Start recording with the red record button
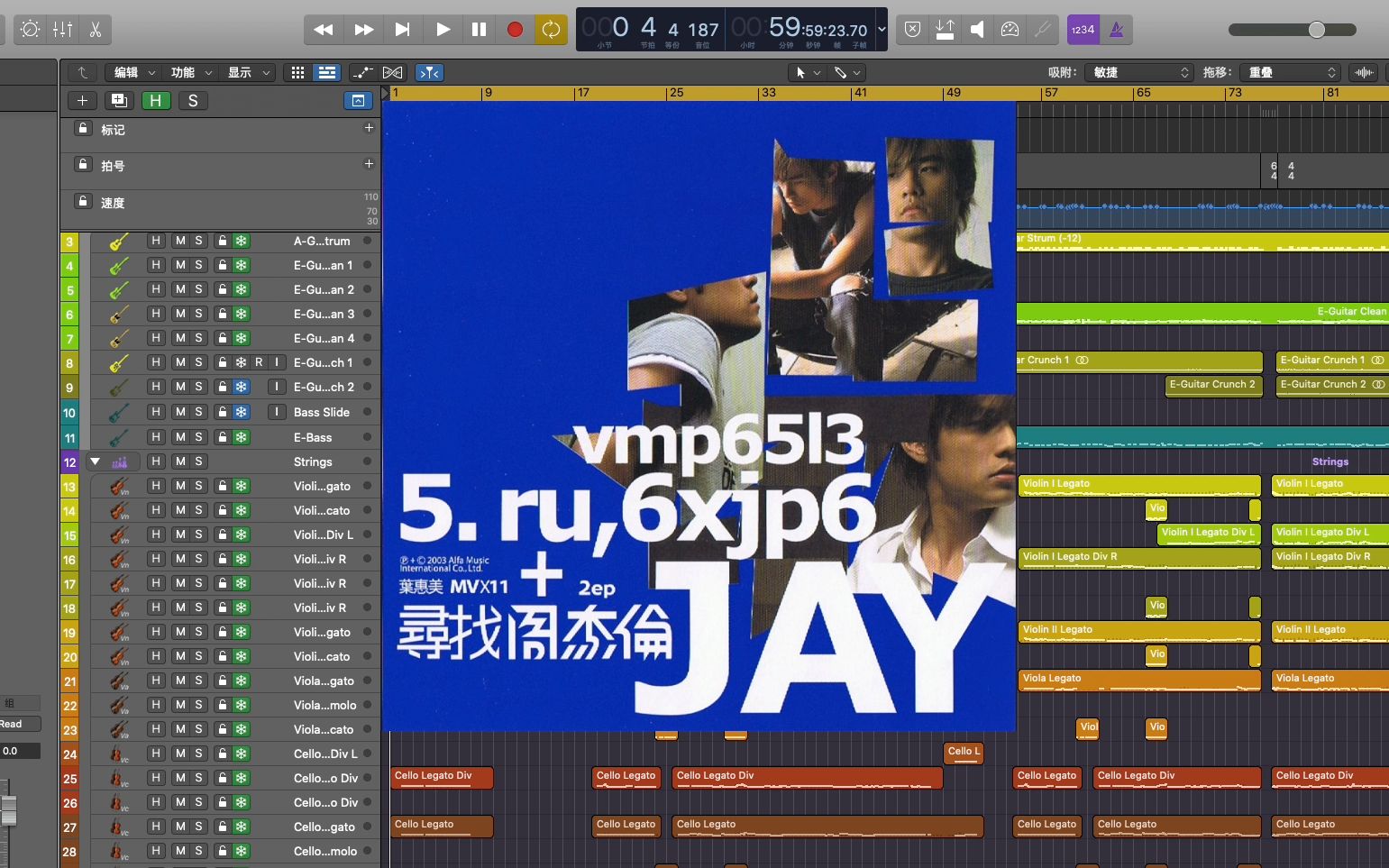This screenshot has height=868, width=1389. coord(515,29)
